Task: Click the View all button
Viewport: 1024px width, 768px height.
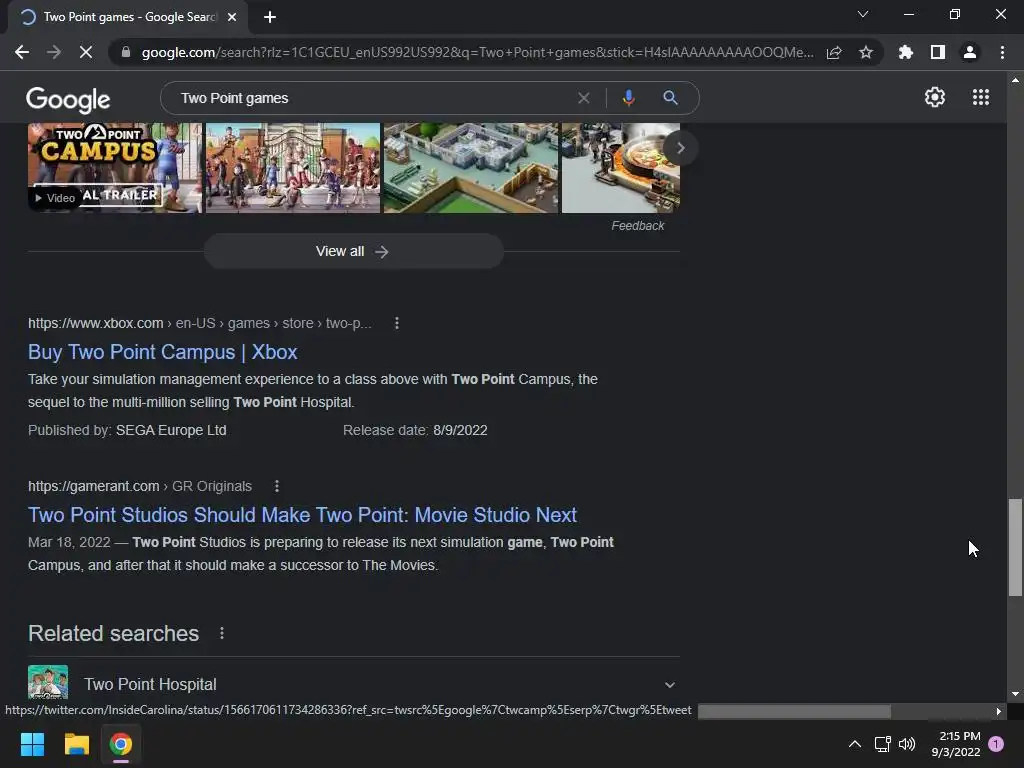Action: 353,251
